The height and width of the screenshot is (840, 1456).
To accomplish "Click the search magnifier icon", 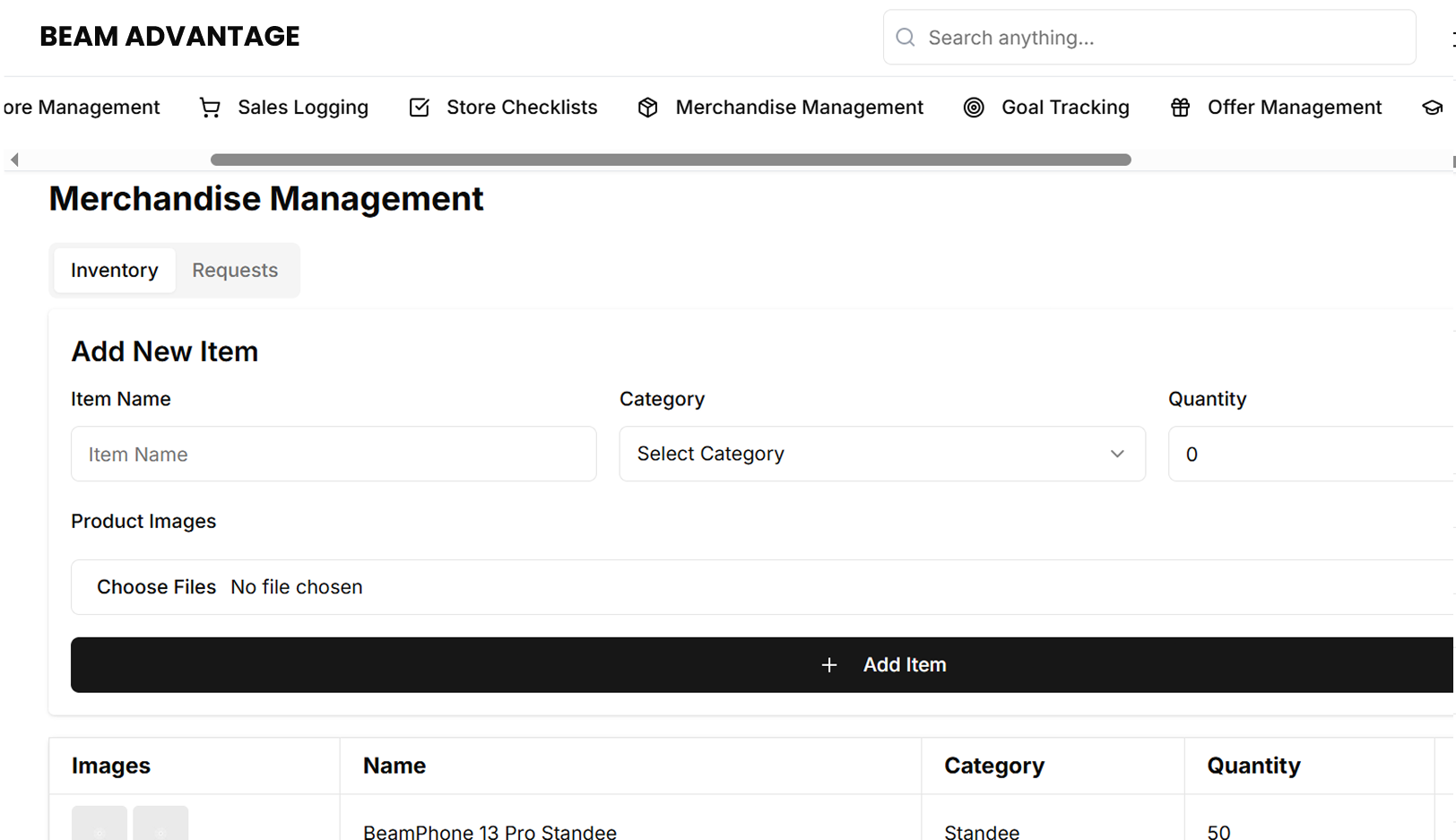I will (x=906, y=38).
